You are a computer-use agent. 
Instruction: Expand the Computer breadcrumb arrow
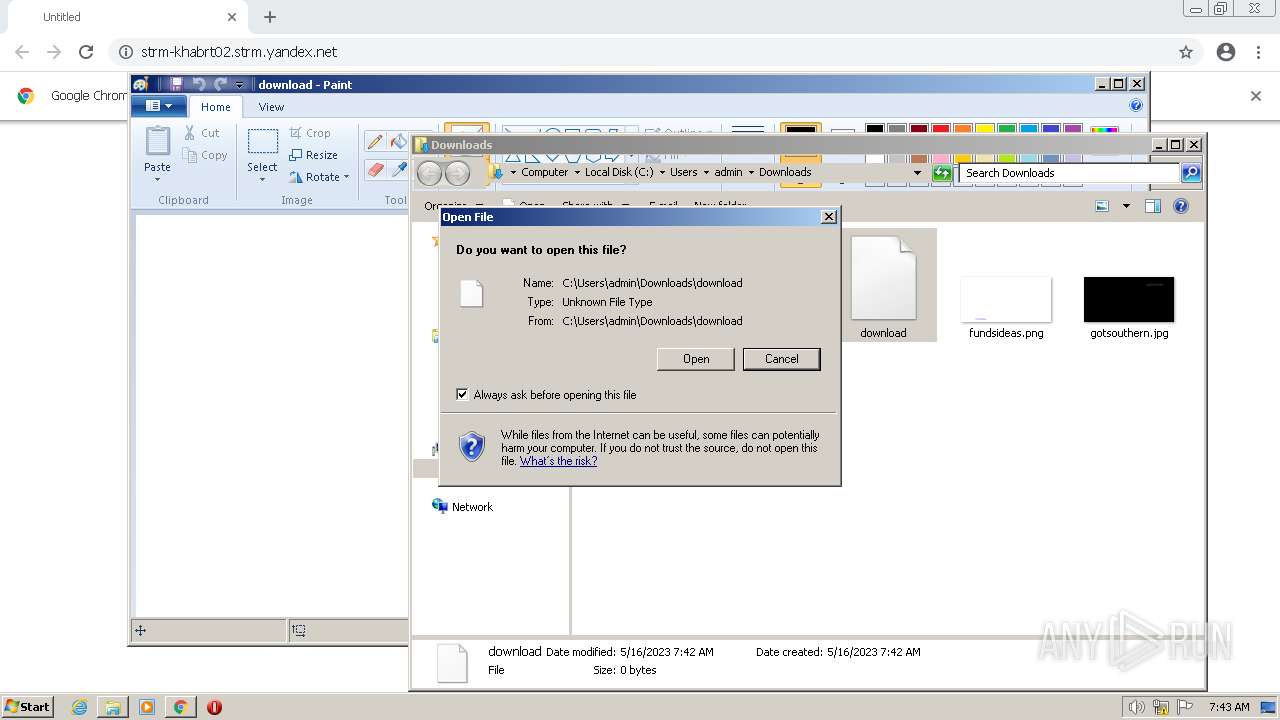pyautogui.click(x=577, y=172)
